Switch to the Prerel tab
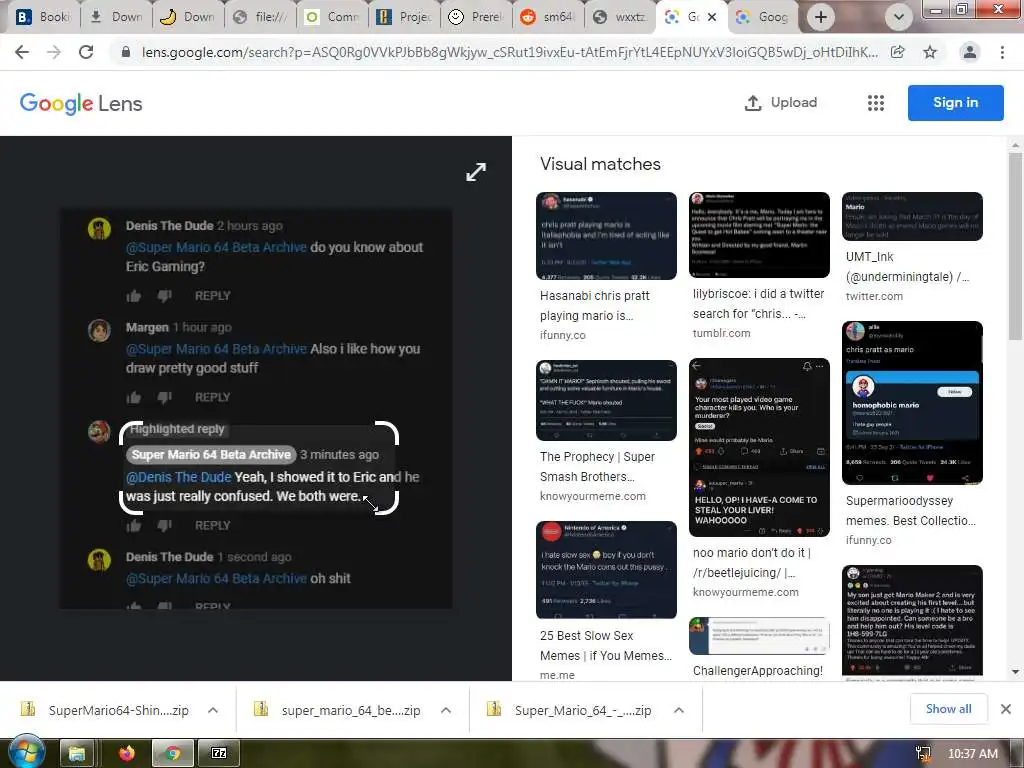The width and height of the screenshot is (1024, 768). [x=477, y=17]
